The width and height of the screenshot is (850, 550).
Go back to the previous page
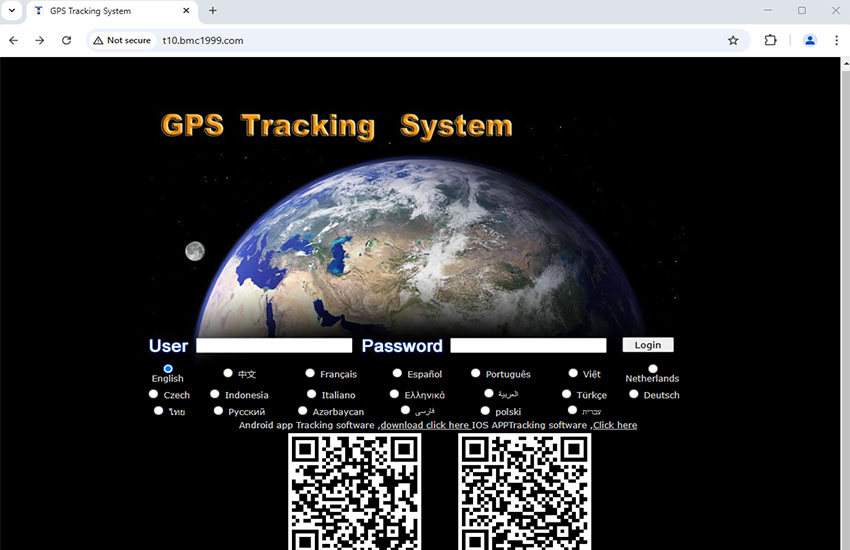[x=14, y=40]
